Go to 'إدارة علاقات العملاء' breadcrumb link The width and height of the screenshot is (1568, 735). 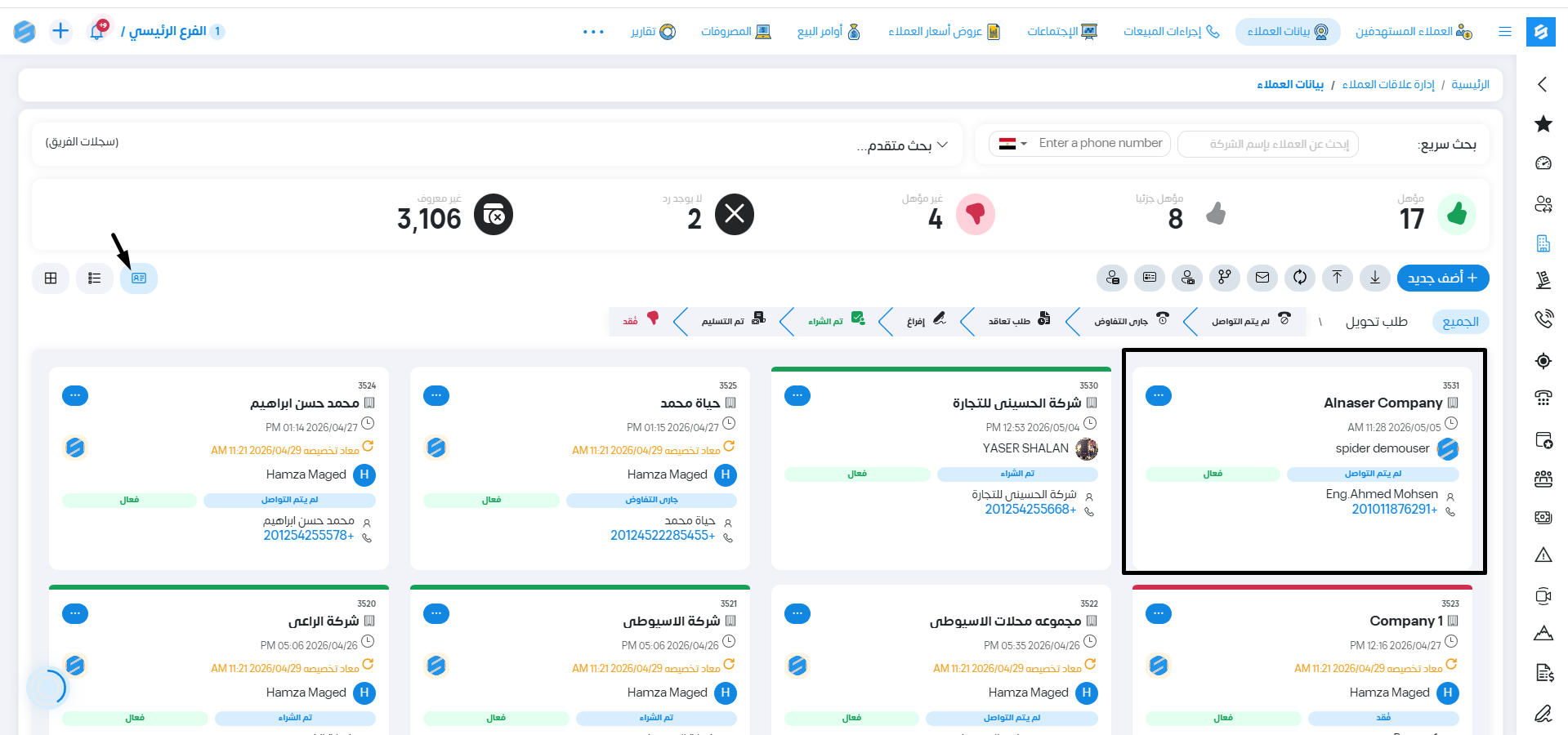pos(1387,85)
